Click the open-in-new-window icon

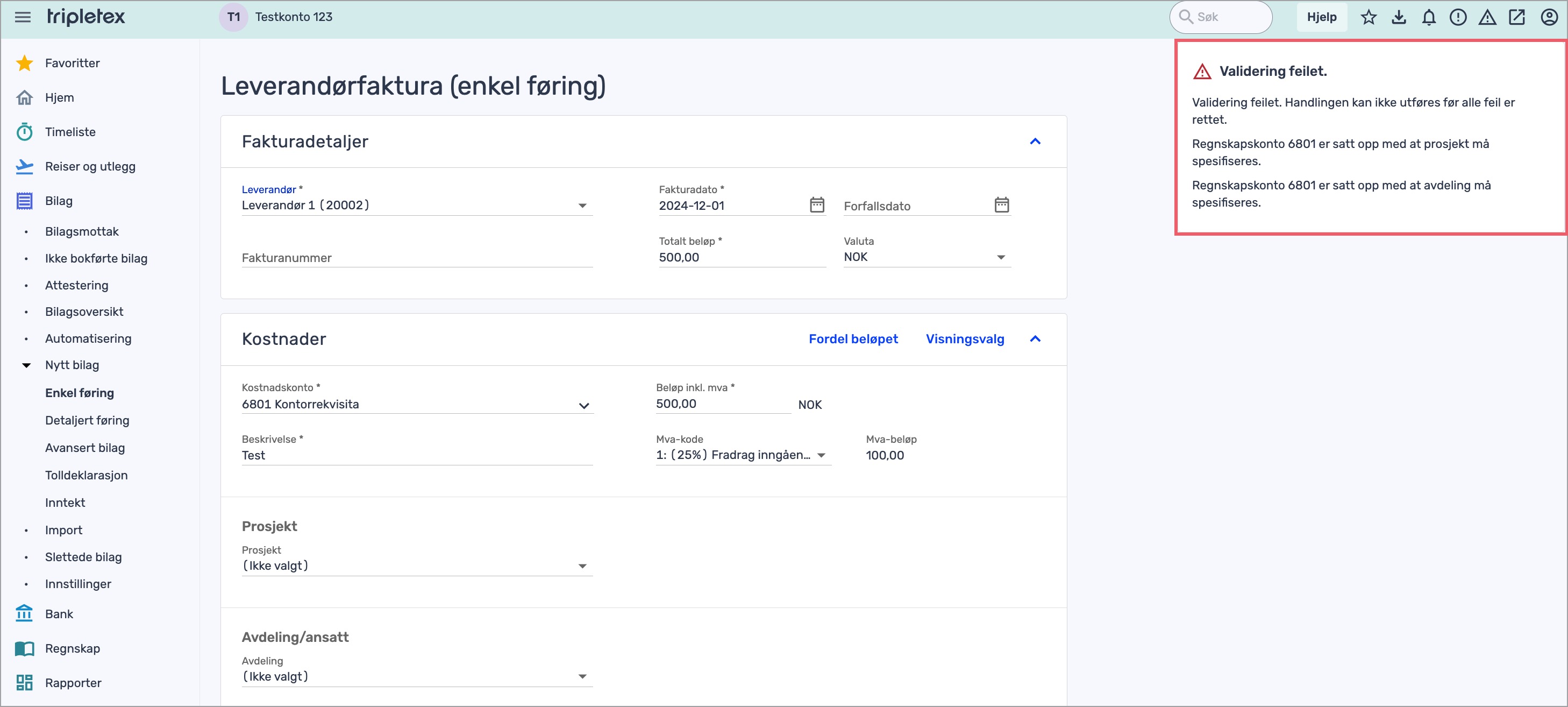click(1517, 17)
